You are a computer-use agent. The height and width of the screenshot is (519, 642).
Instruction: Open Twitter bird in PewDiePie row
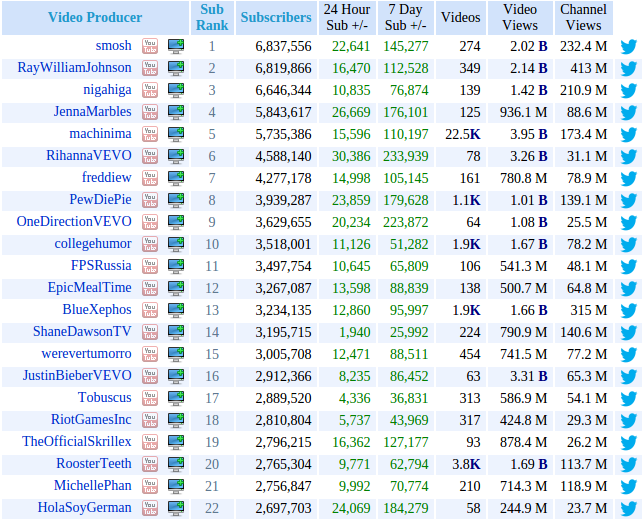pyautogui.click(x=628, y=201)
